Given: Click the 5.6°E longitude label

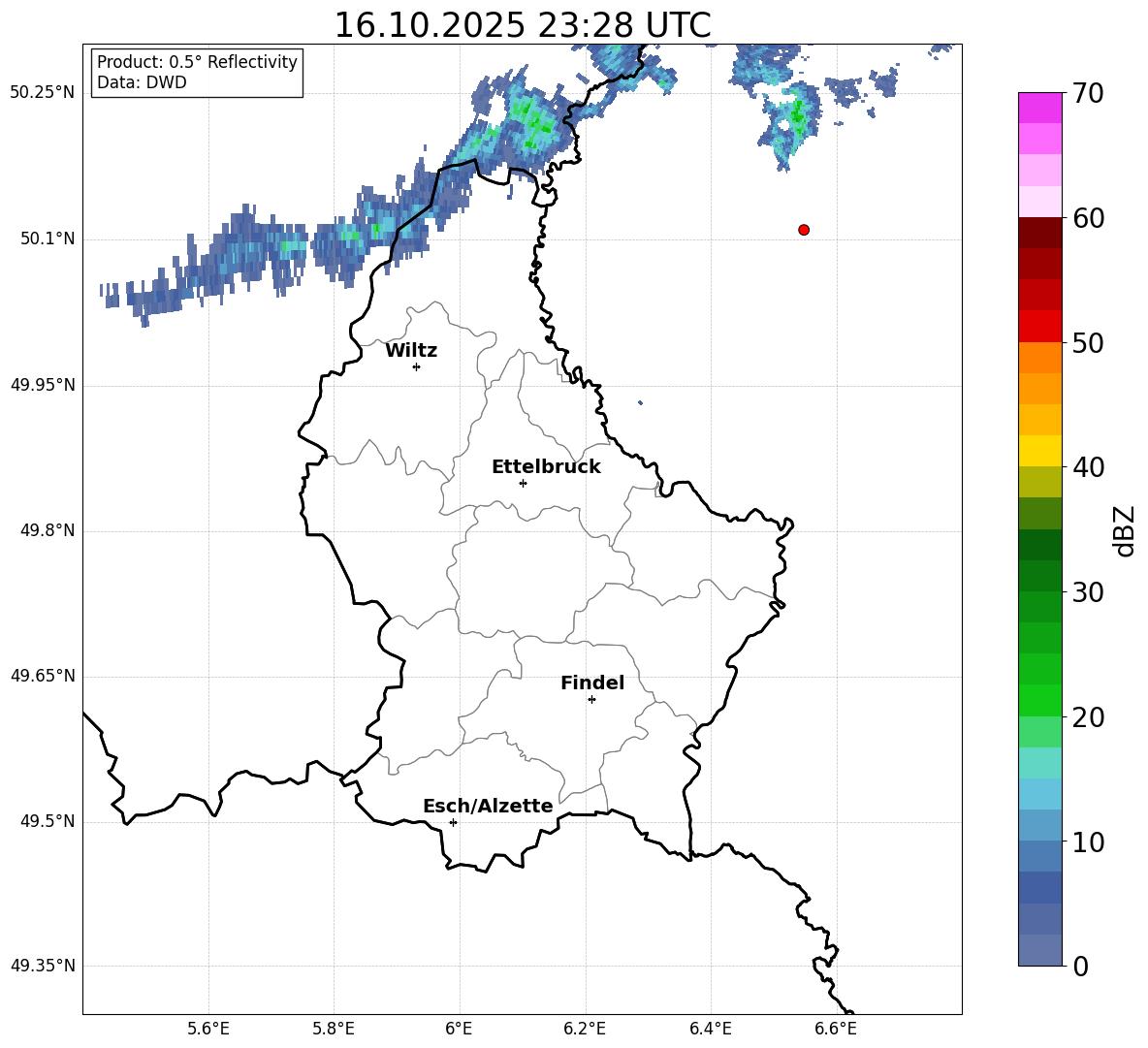Looking at the screenshot, I should 208,1029.
